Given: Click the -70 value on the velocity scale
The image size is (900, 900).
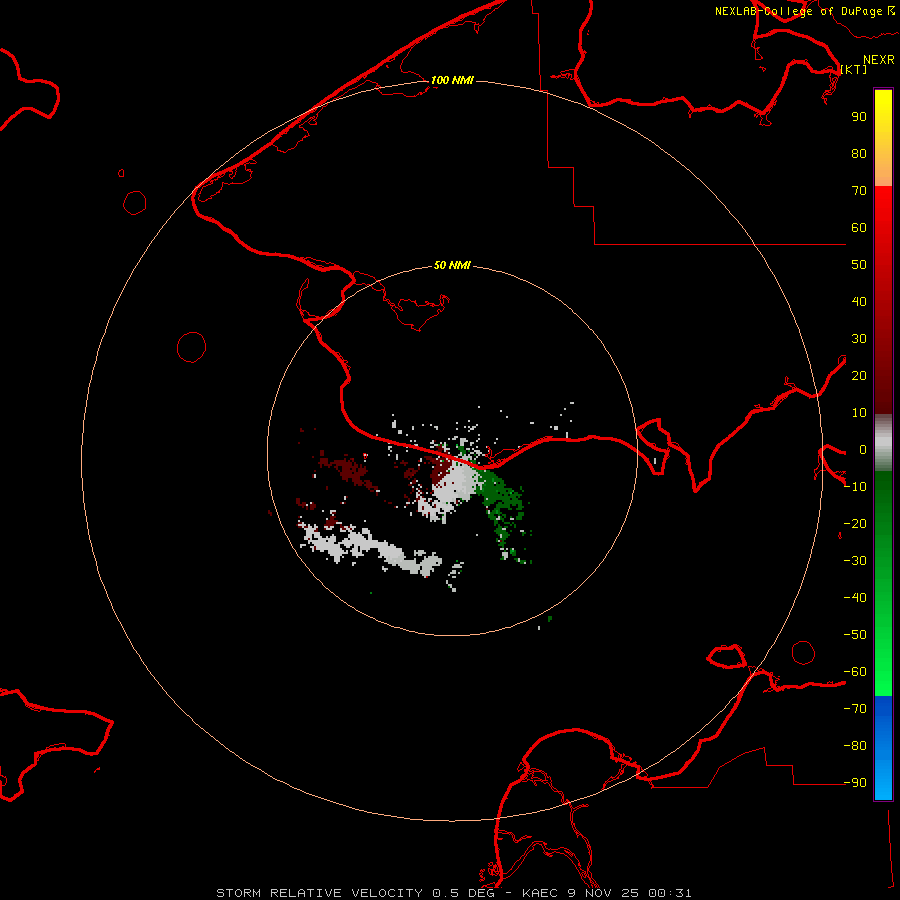Looking at the screenshot, I should pyautogui.click(x=855, y=709).
